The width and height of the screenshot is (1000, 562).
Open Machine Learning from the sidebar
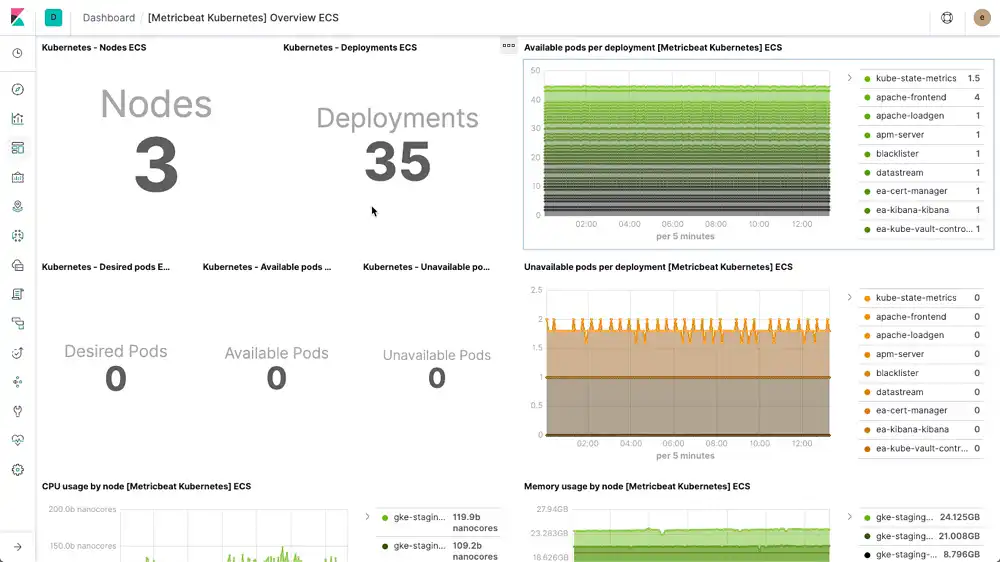click(x=17, y=236)
